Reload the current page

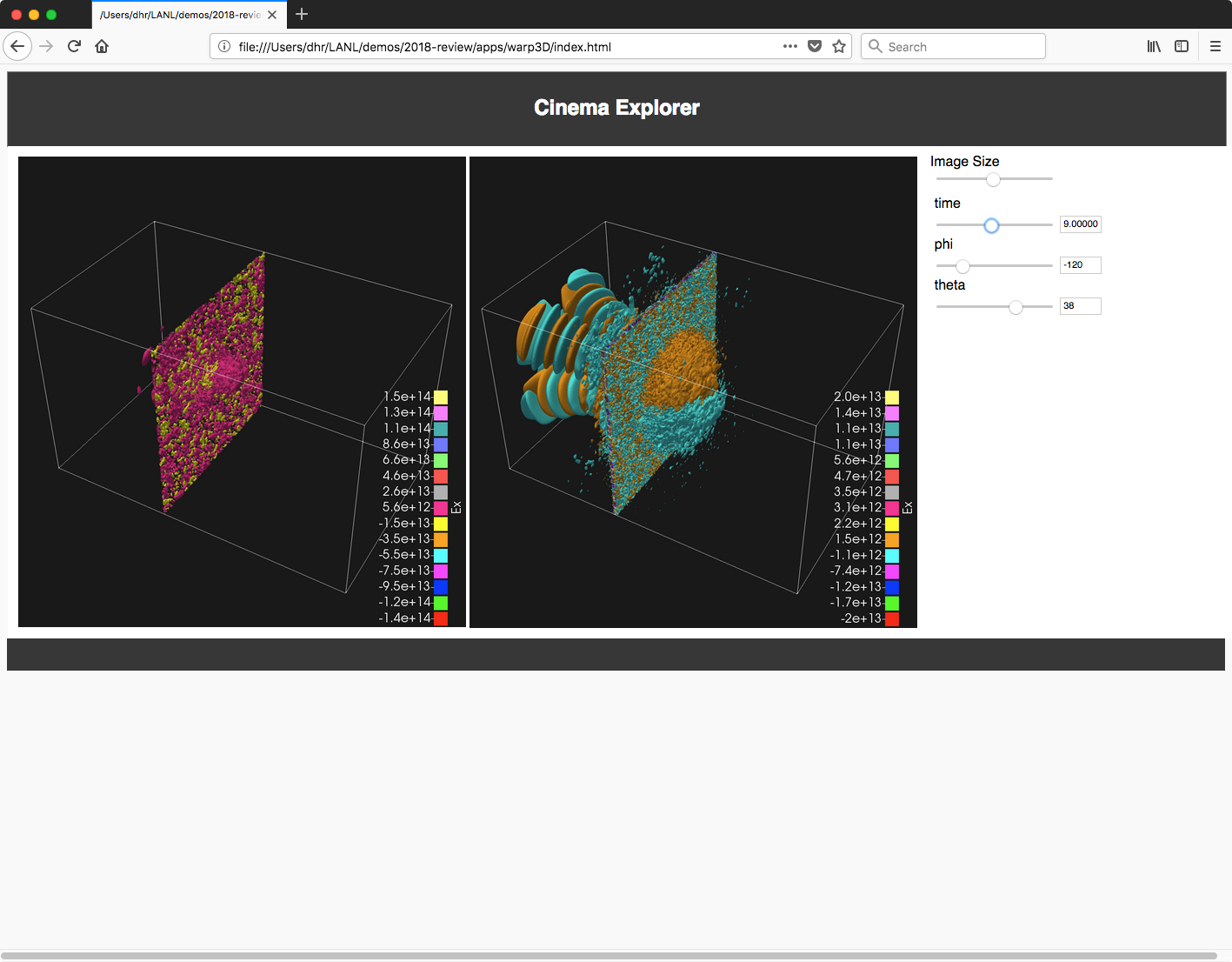pos(74,46)
